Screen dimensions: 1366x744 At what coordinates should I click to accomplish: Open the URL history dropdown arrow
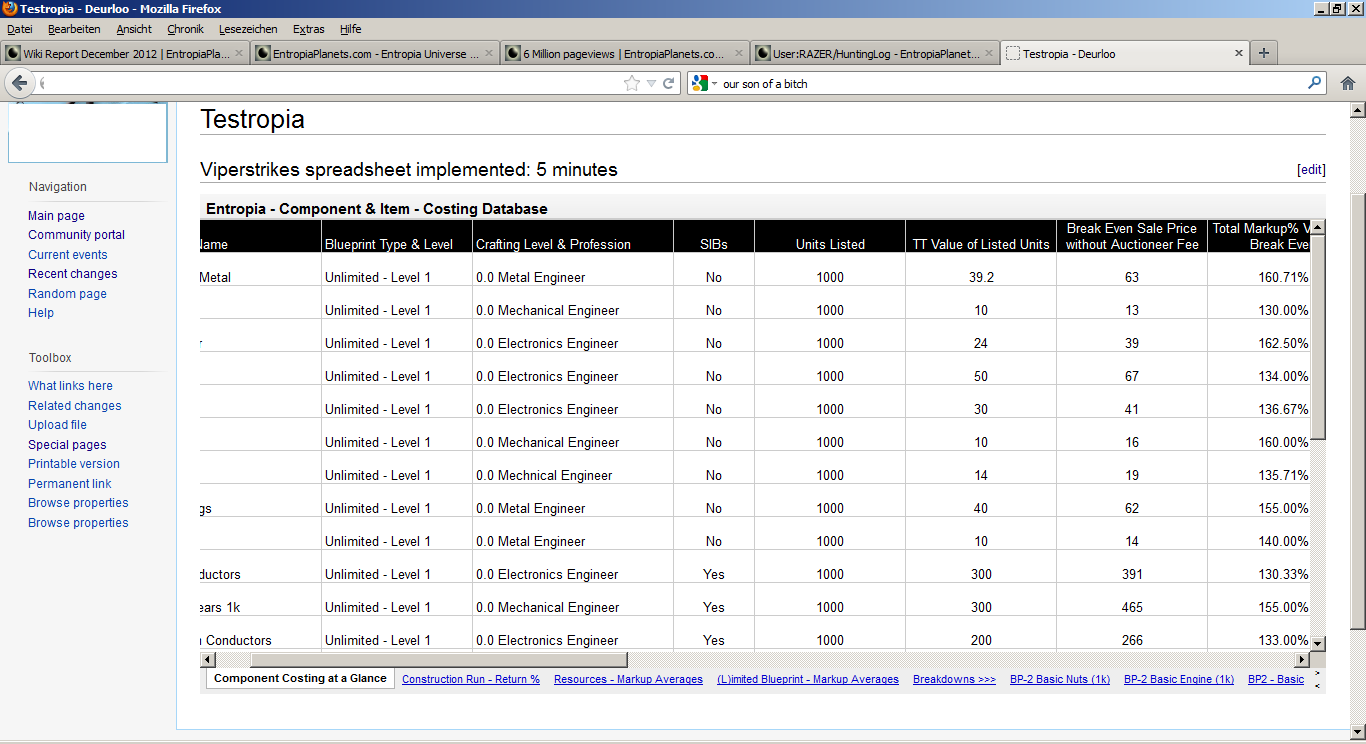[x=651, y=84]
